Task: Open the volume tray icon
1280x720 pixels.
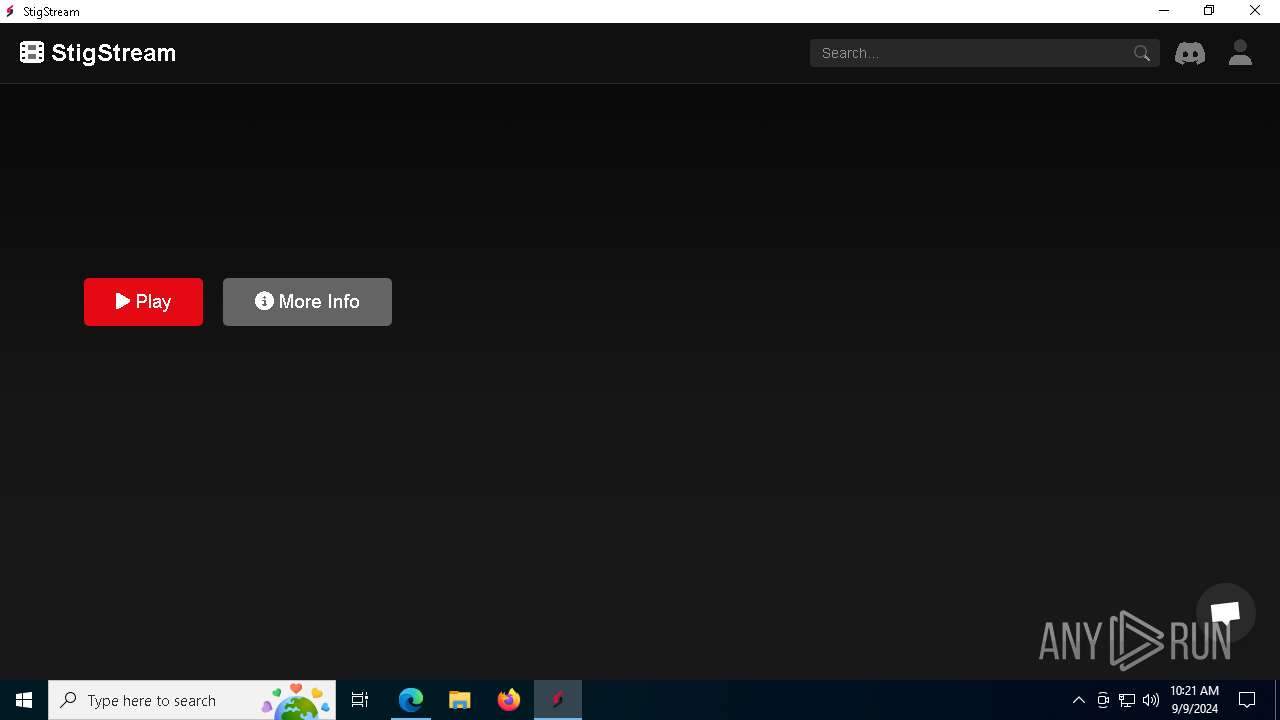Action: click(1151, 700)
